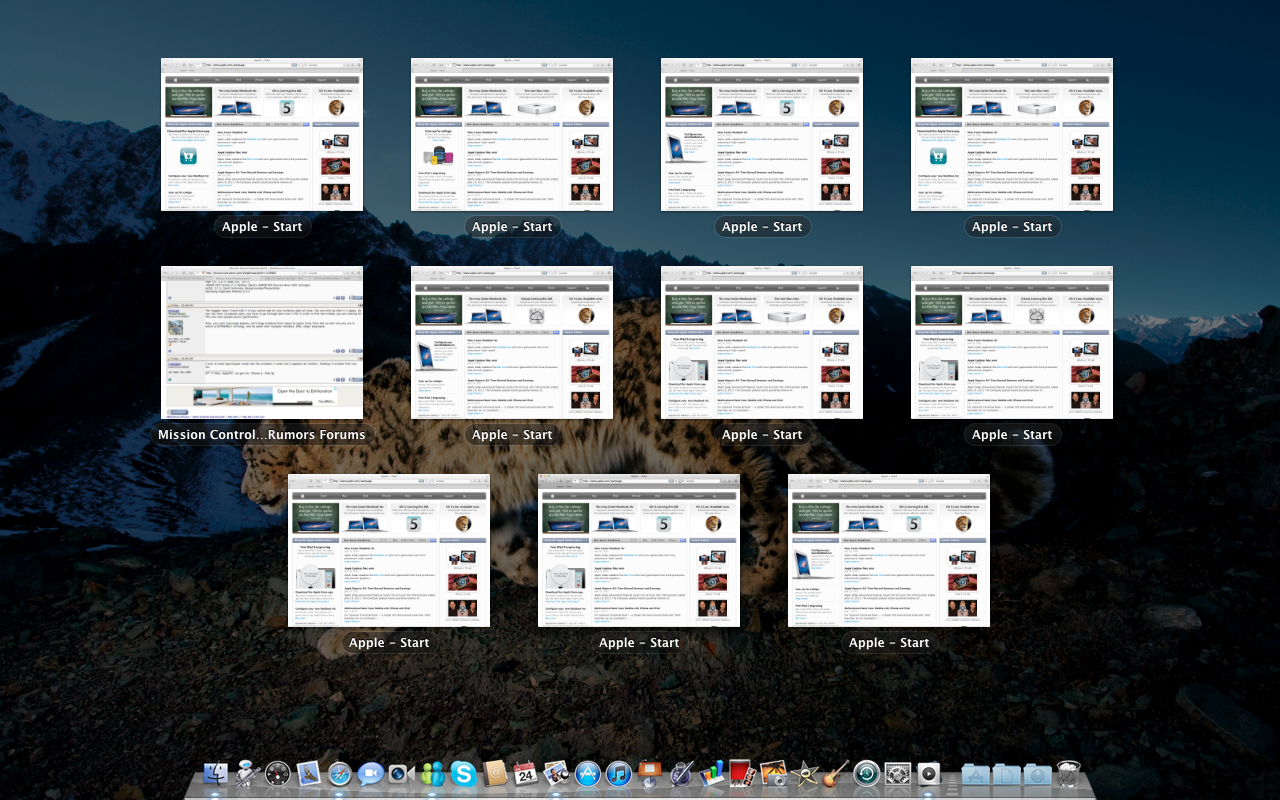The width and height of the screenshot is (1280, 800).
Task: Launch Automator robot icon in Dock
Action: tap(247, 774)
